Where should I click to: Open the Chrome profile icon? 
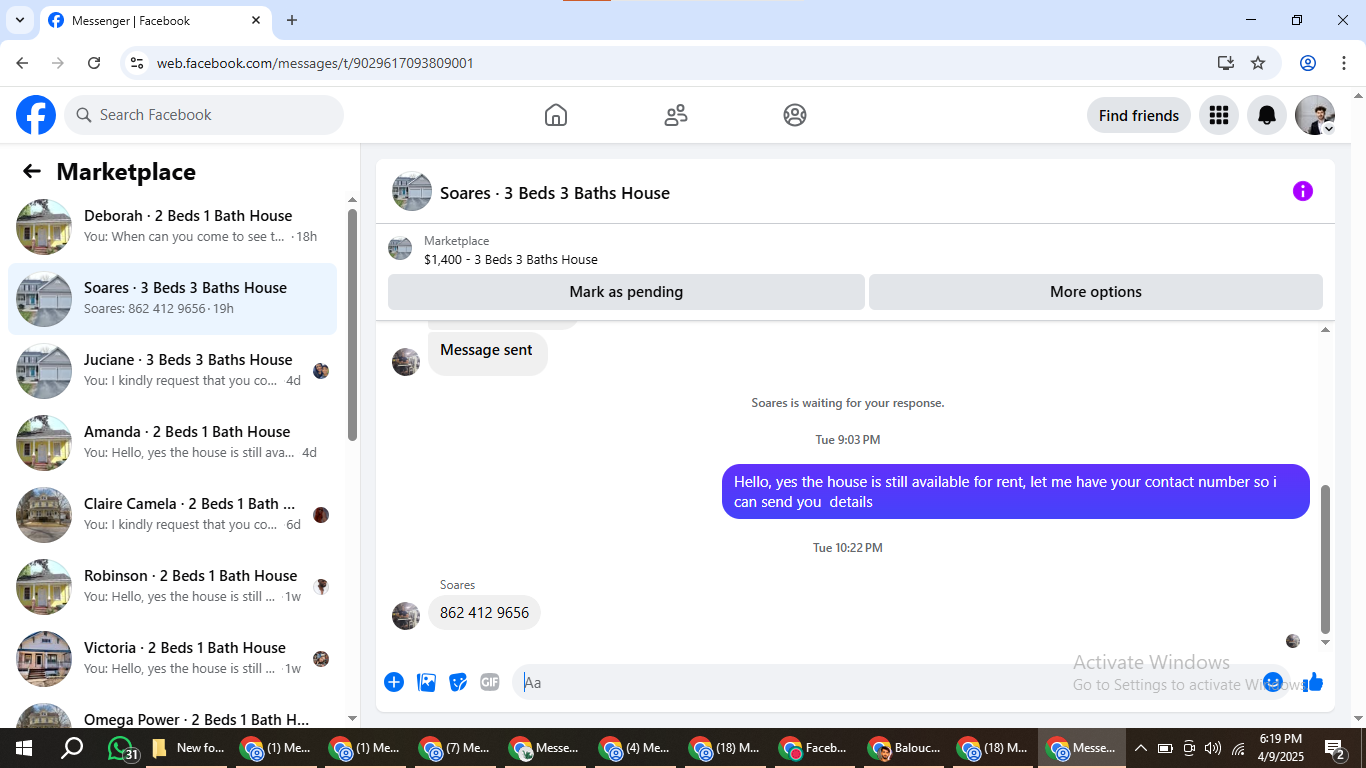1308,63
